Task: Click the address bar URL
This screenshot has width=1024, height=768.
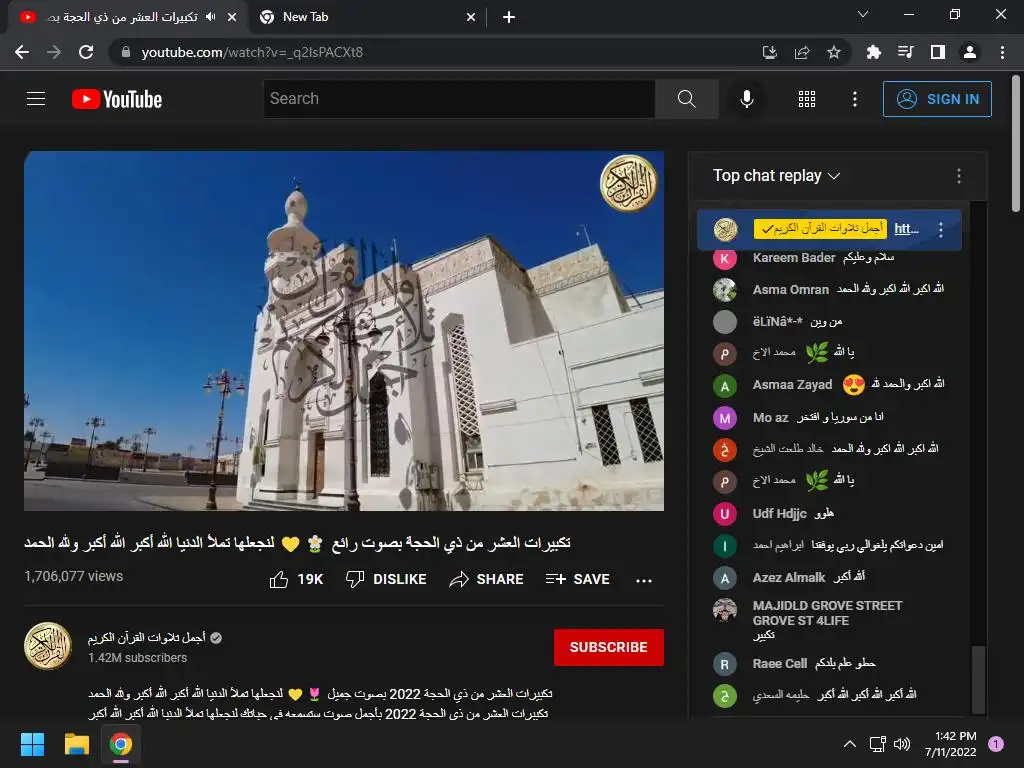Action: point(252,52)
